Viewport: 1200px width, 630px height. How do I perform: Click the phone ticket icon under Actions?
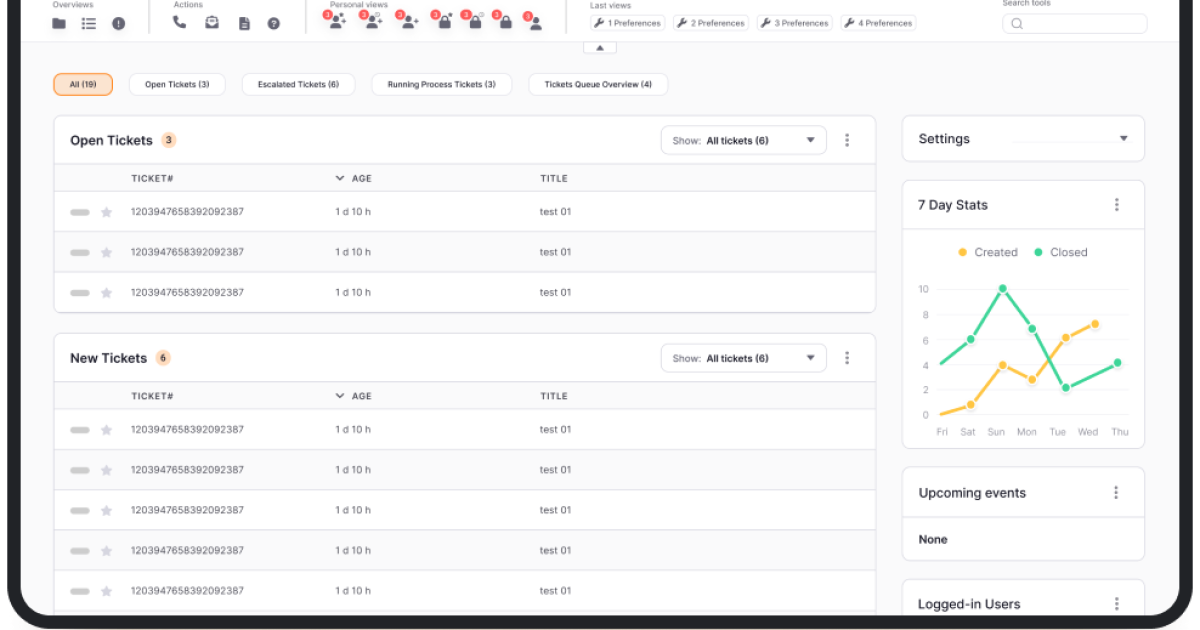point(180,23)
